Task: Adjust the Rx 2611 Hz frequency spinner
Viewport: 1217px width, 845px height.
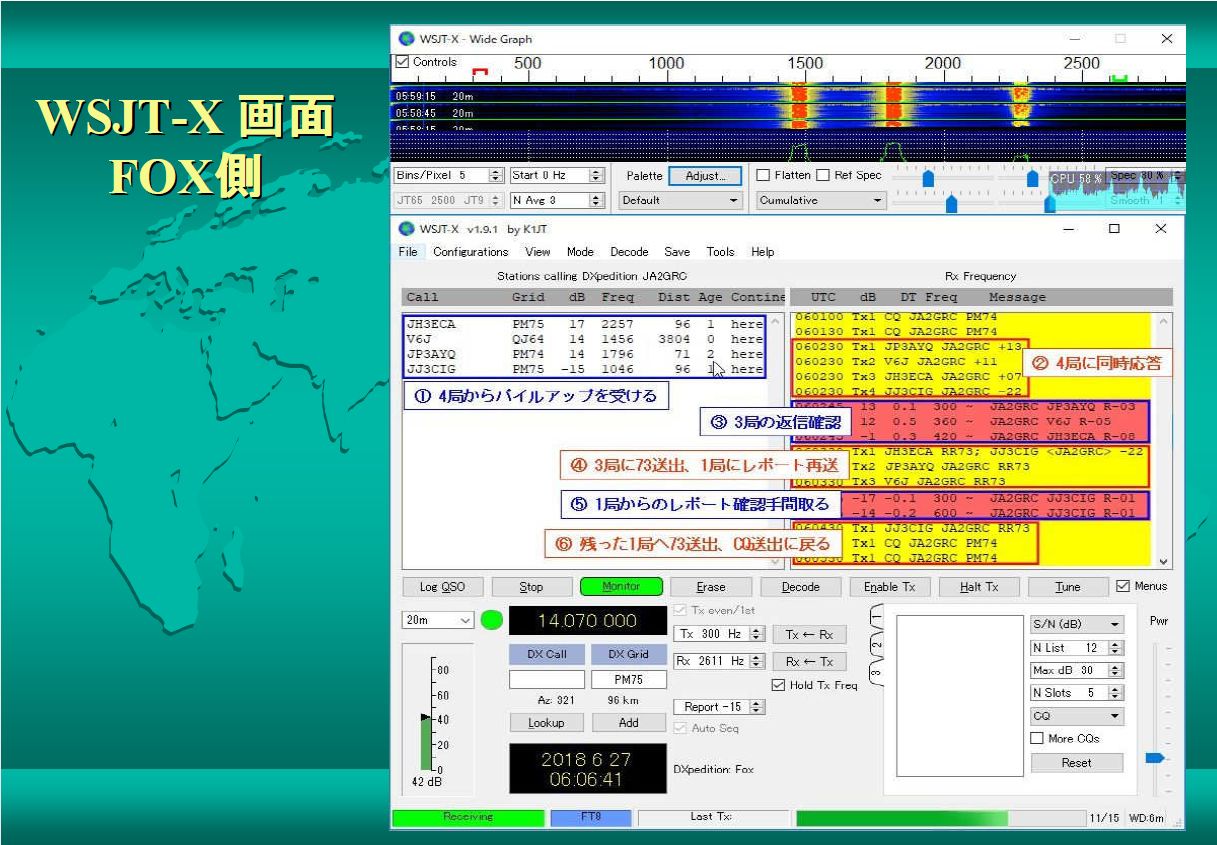Action: point(759,661)
